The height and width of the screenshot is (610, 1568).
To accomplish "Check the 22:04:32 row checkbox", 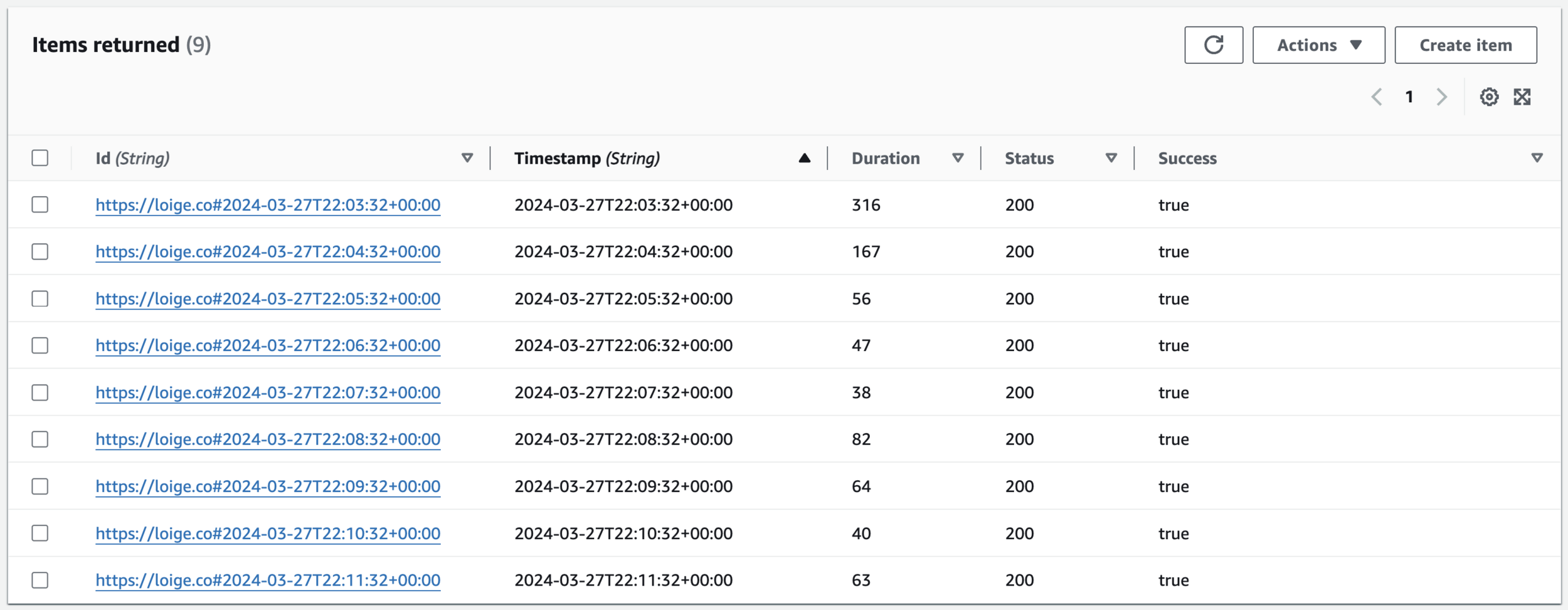I will tap(40, 252).
